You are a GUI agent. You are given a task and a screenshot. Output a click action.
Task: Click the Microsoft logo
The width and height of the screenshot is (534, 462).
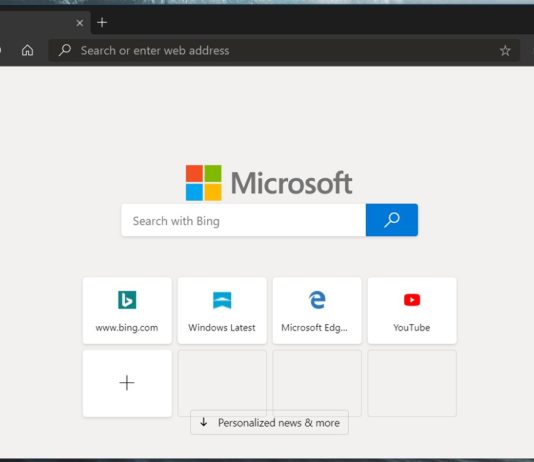coord(269,183)
